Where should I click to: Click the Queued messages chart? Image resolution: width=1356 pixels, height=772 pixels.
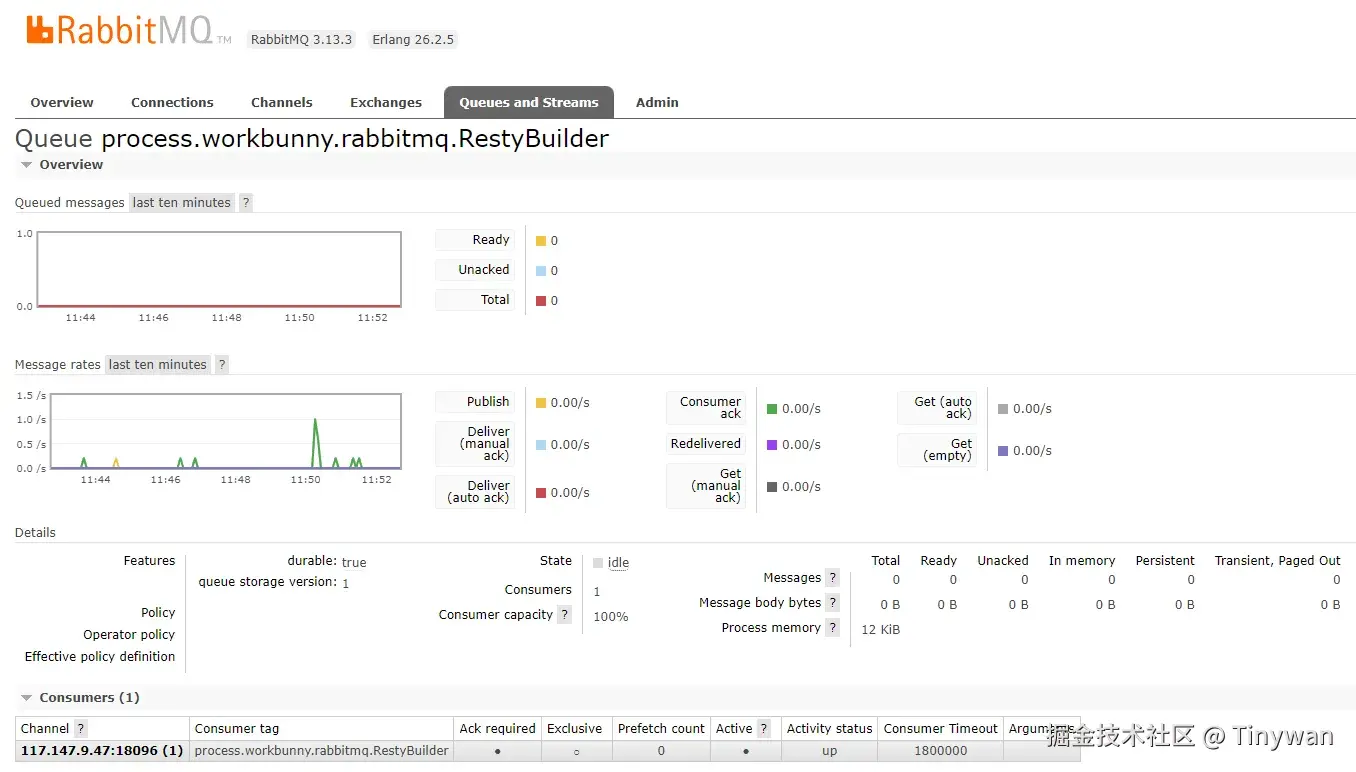coord(219,269)
